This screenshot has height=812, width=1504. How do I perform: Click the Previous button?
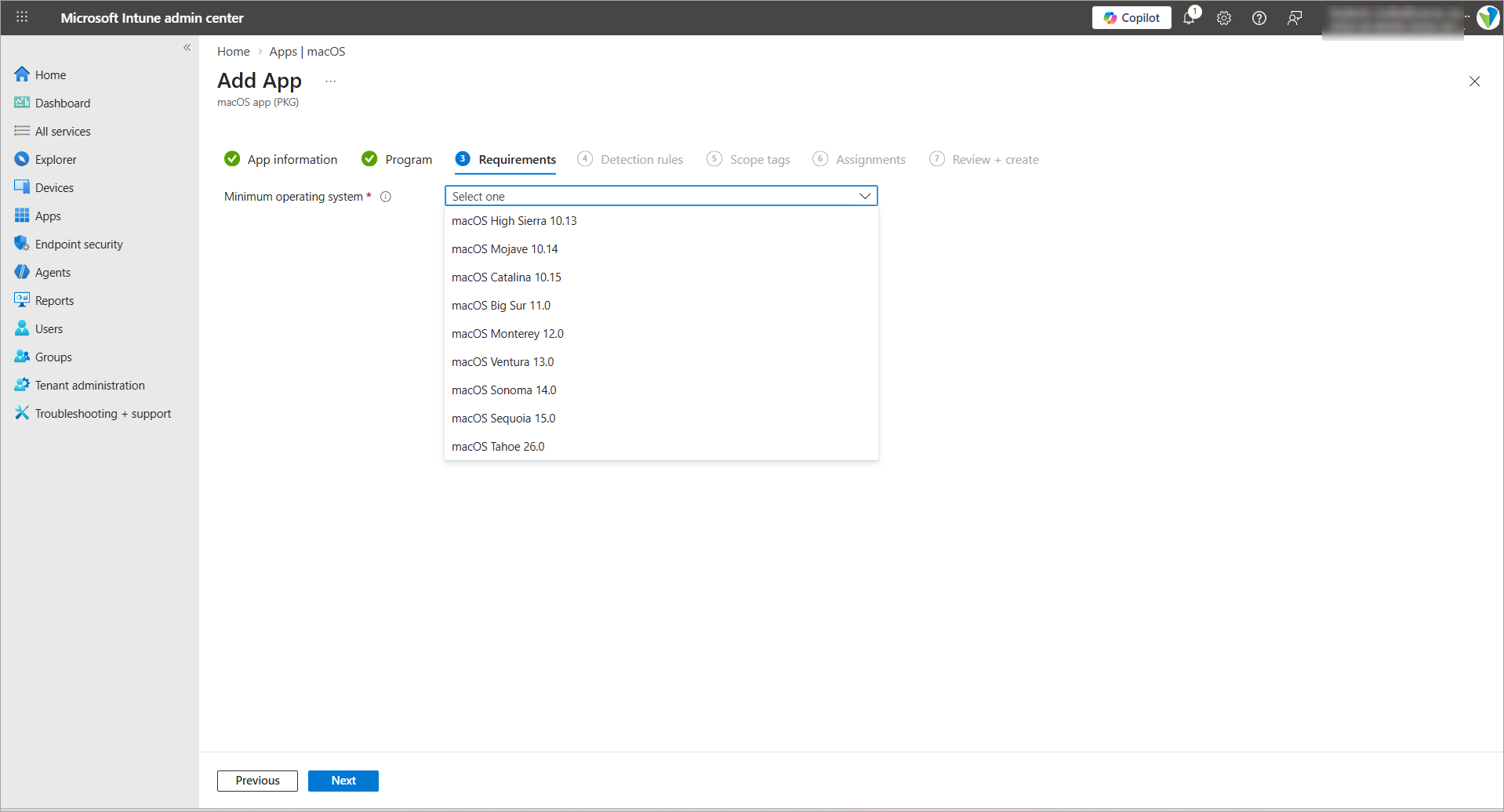(x=257, y=781)
